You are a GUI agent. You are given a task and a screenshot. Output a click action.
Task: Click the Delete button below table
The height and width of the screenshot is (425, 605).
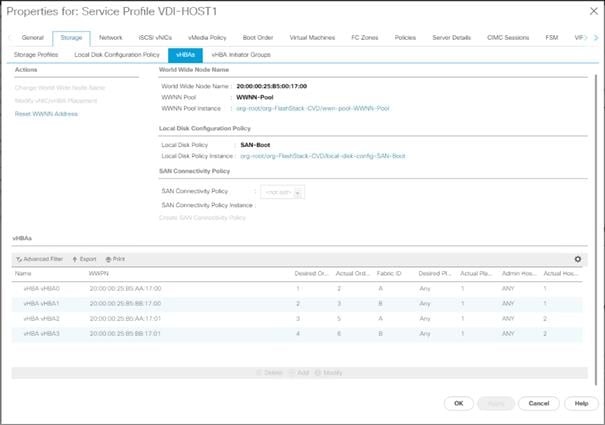point(270,373)
